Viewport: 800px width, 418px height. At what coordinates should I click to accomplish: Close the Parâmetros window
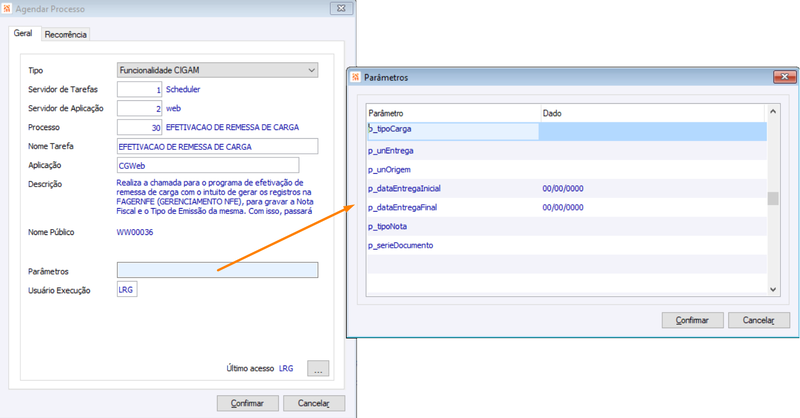tap(785, 77)
